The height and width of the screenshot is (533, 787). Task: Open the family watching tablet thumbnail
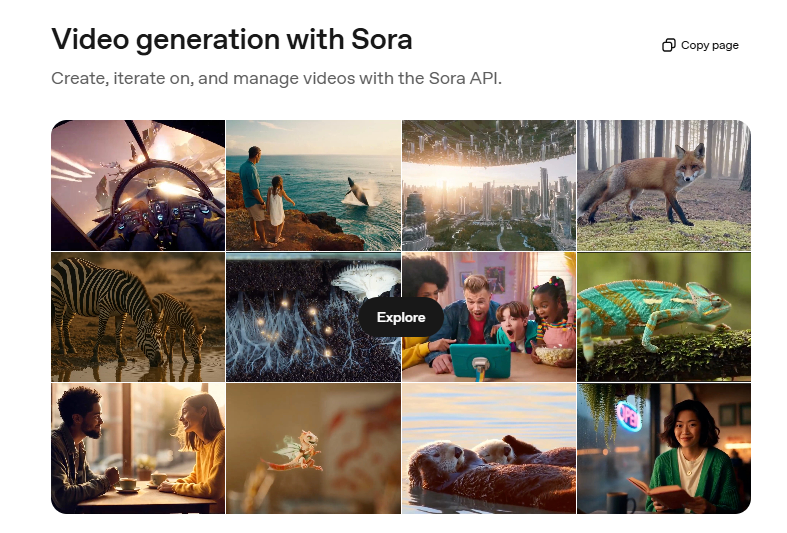[x=489, y=317]
